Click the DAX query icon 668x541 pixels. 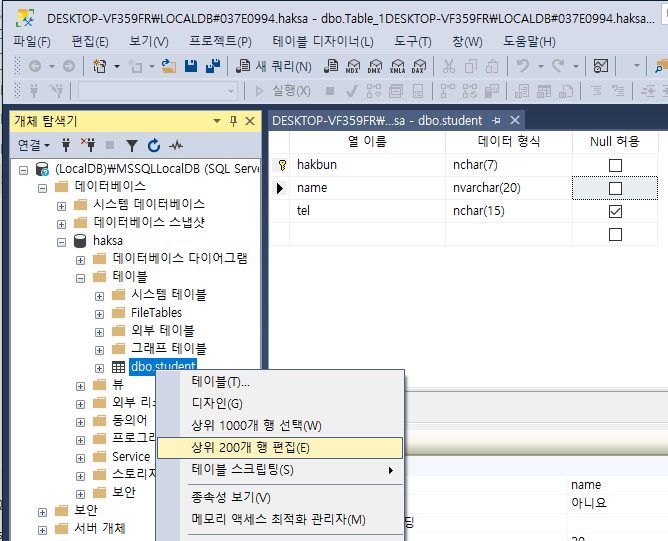pos(419,66)
